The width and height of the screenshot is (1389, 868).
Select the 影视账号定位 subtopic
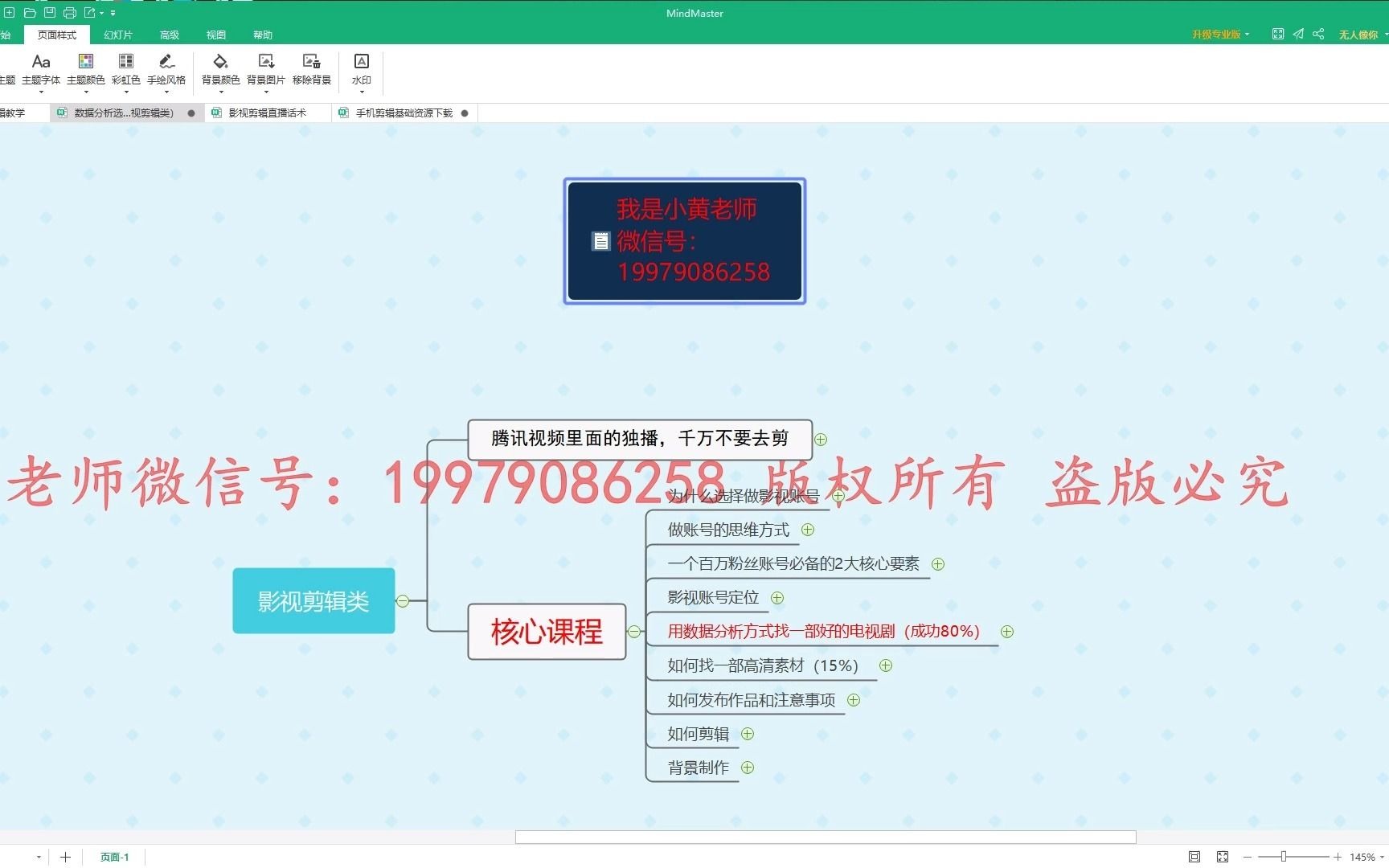tap(713, 597)
